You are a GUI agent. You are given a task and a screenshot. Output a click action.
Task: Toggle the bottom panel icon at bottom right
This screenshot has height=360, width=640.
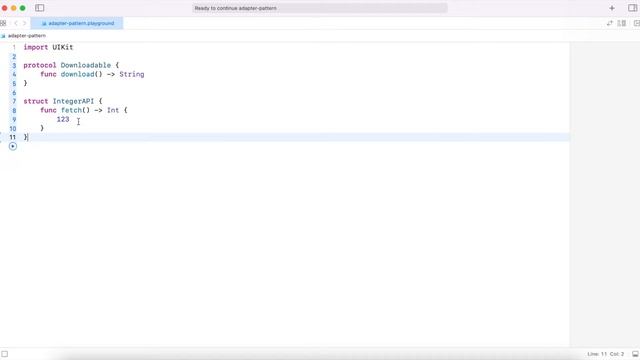tap(635, 354)
